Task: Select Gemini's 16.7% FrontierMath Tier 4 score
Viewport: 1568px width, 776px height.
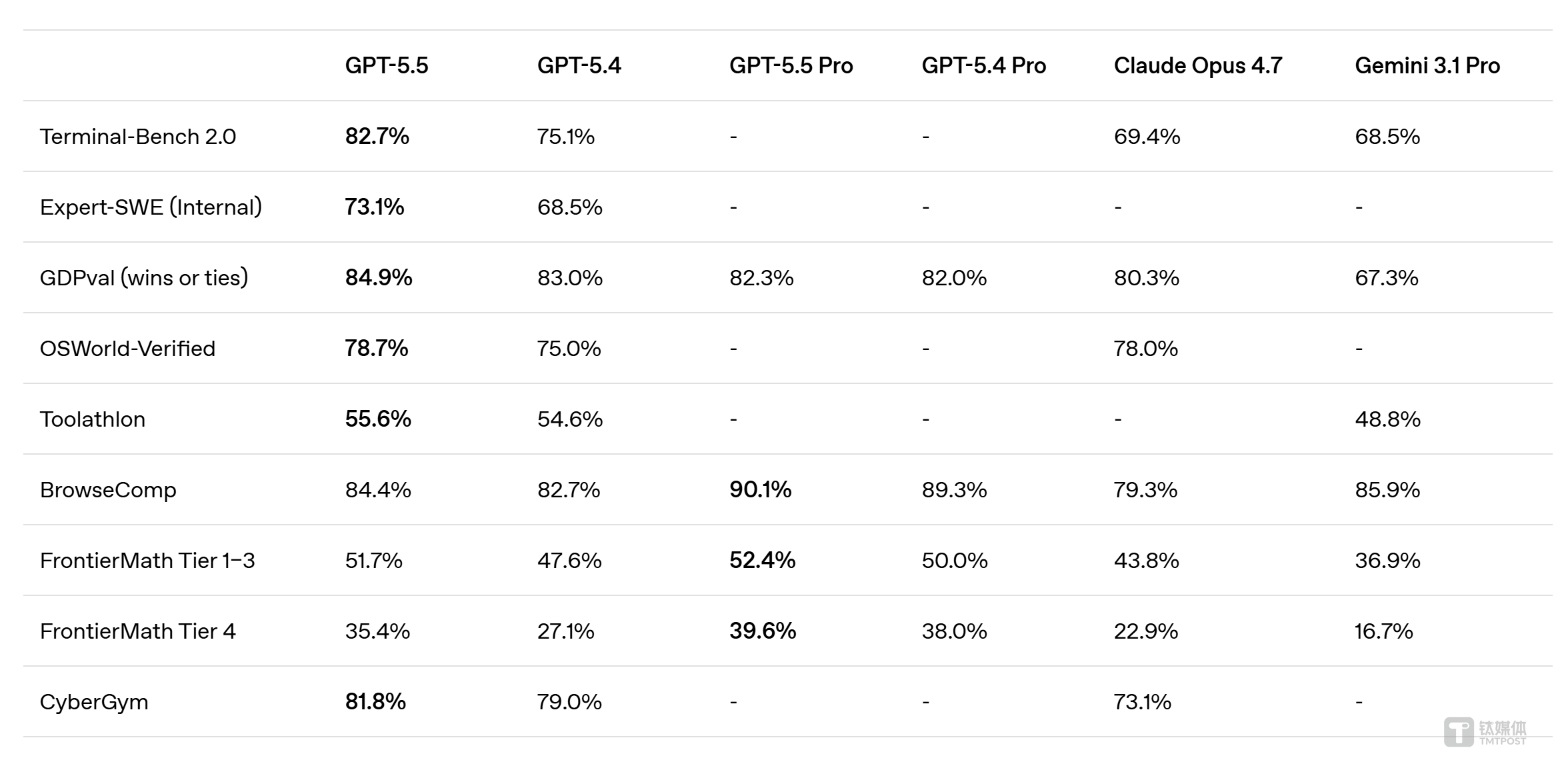Action: point(1383,631)
